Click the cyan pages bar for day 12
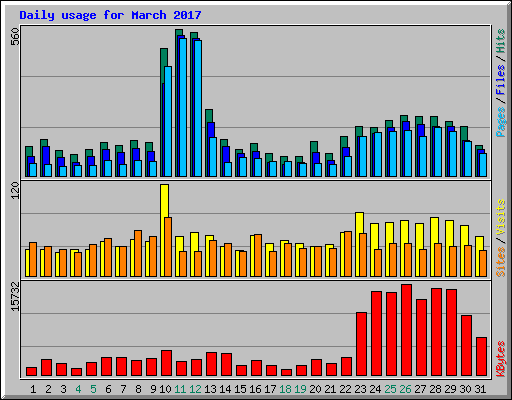 [198, 108]
